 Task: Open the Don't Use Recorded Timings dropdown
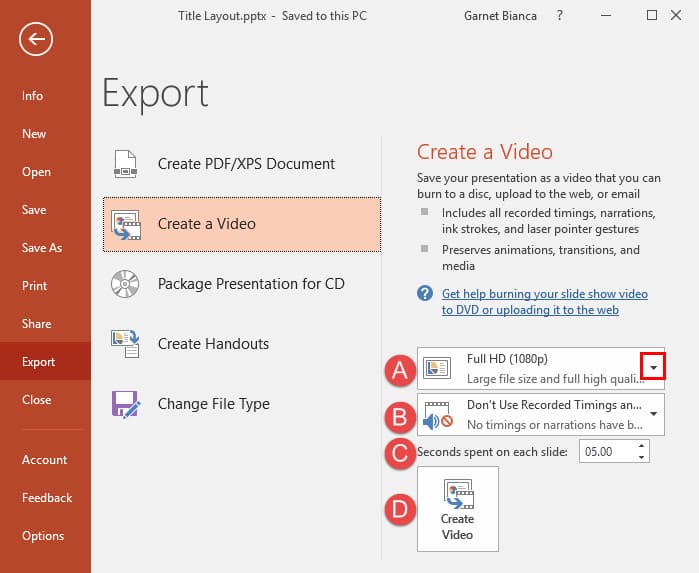point(653,413)
